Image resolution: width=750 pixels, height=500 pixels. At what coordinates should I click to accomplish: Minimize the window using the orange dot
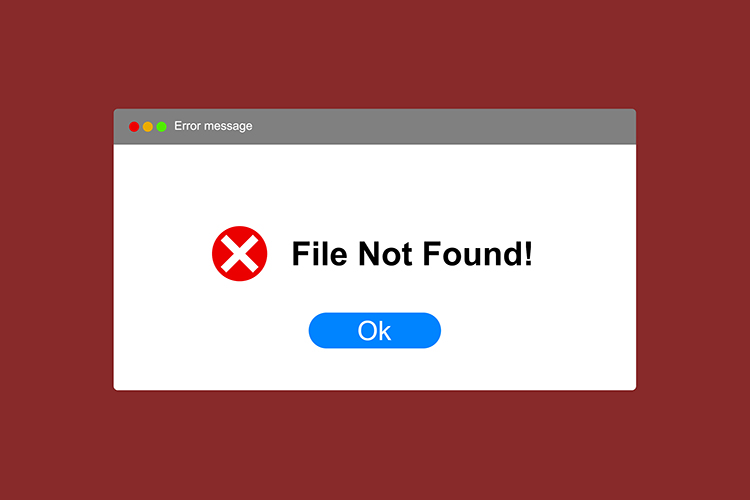148,126
